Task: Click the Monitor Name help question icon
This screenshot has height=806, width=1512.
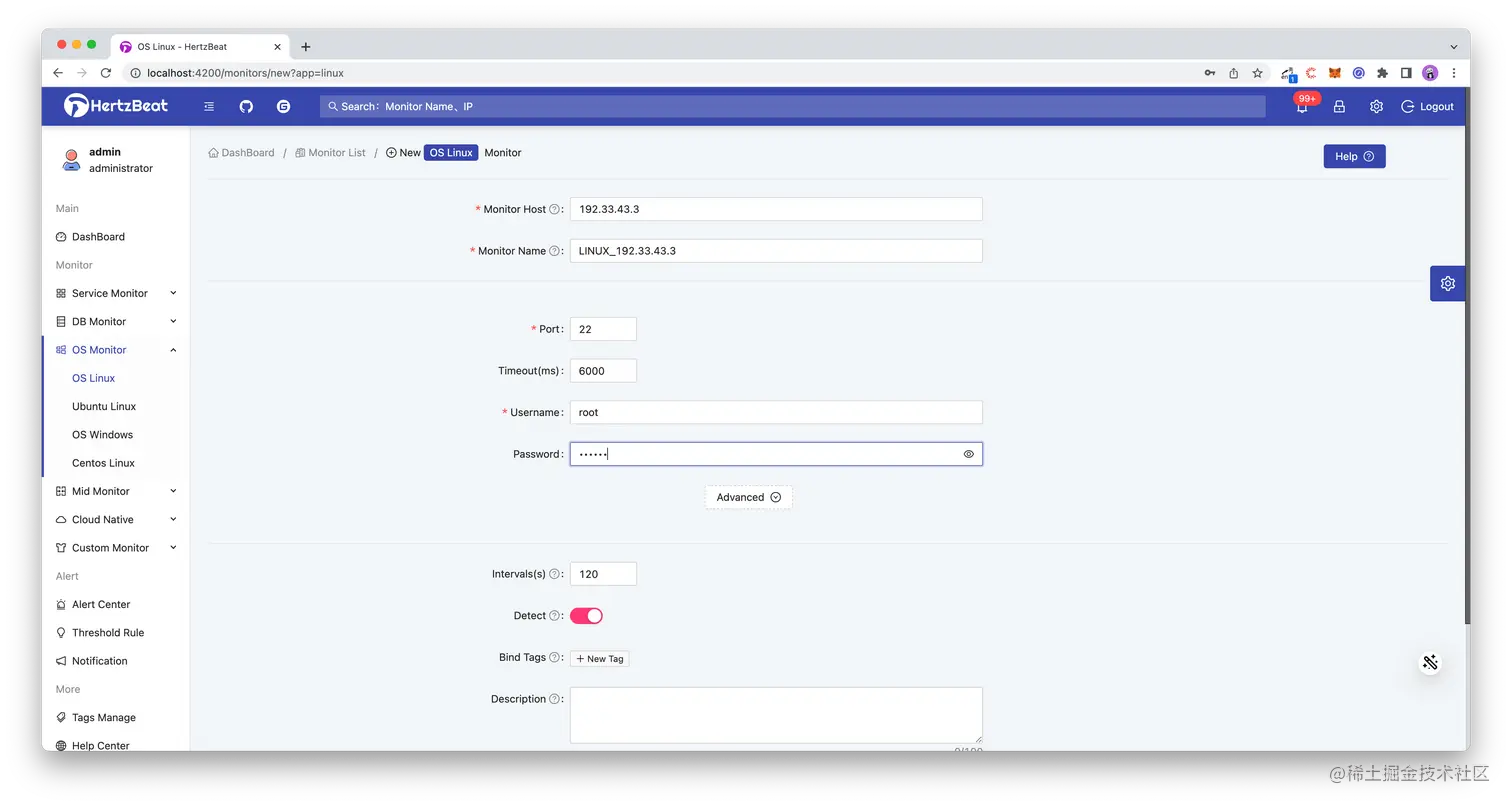Action: click(x=554, y=251)
